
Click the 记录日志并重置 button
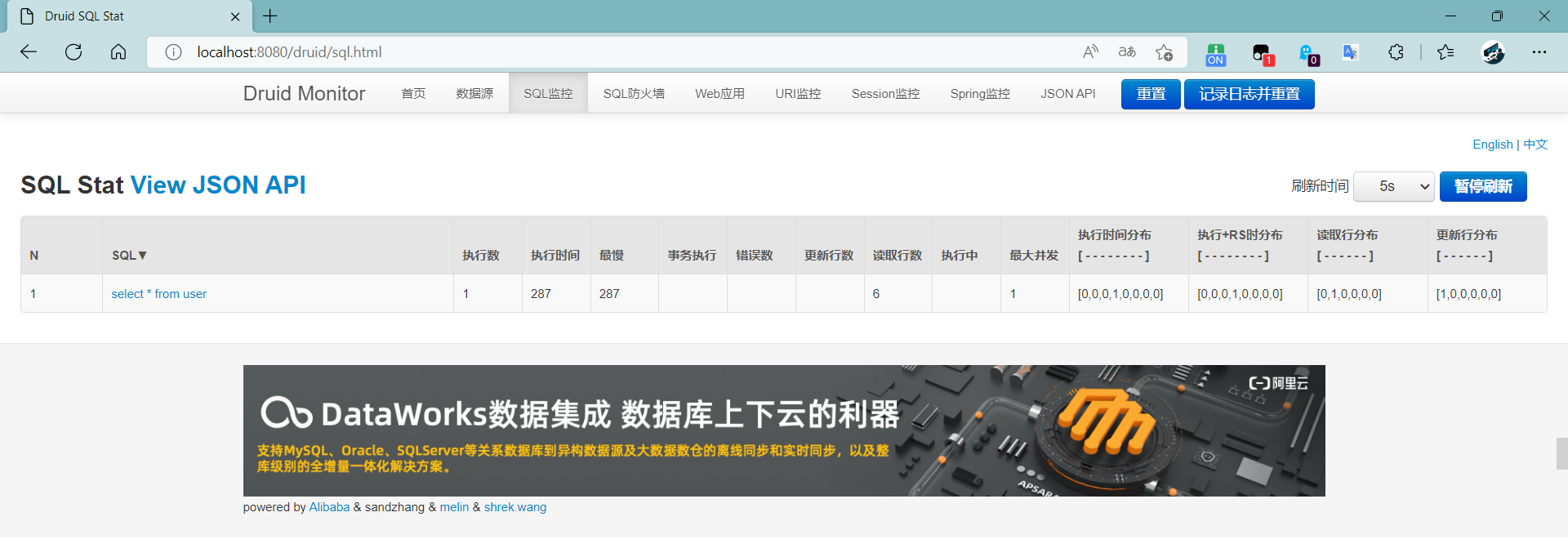click(1249, 94)
